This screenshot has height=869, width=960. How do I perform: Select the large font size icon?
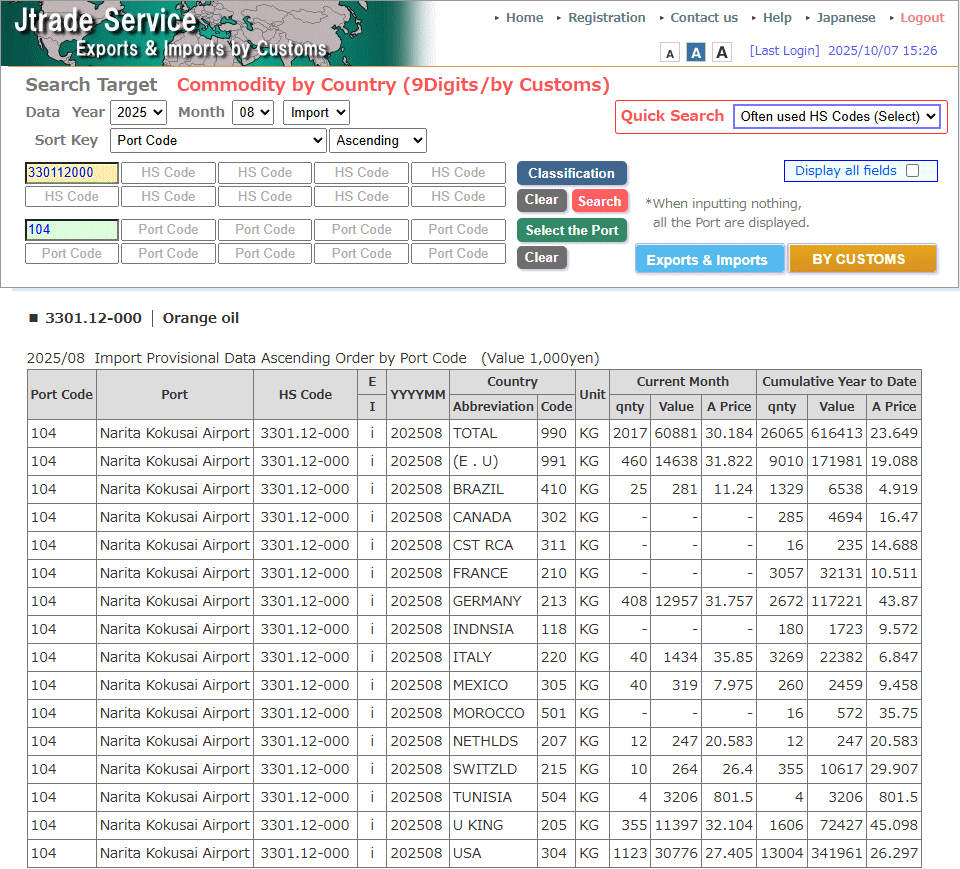click(x=722, y=53)
